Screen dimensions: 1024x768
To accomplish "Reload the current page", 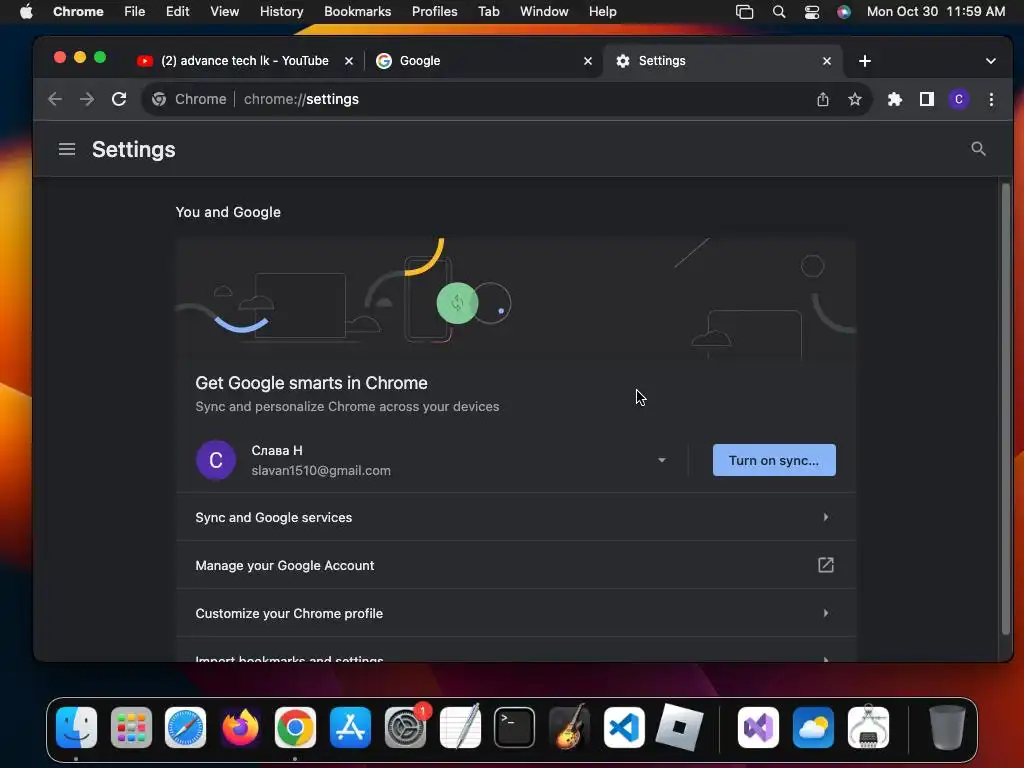I will pos(119,99).
